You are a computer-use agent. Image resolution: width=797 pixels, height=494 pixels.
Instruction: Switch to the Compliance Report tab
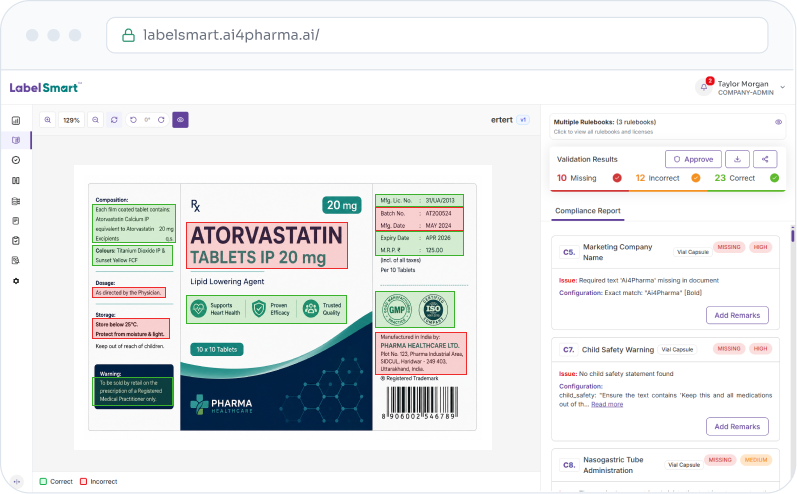point(588,210)
